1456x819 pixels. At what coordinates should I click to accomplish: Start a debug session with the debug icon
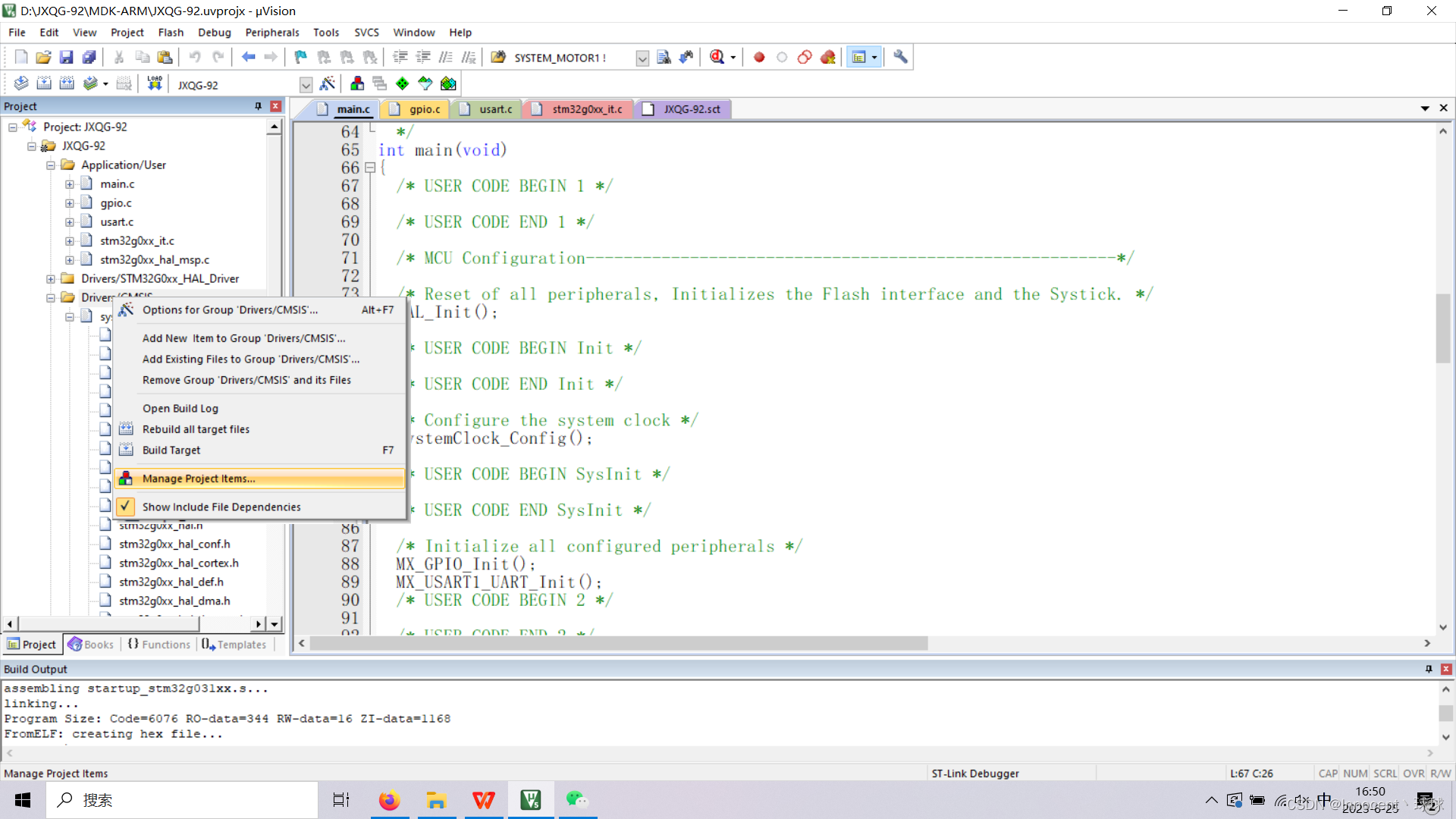click(x=718, y=57)
